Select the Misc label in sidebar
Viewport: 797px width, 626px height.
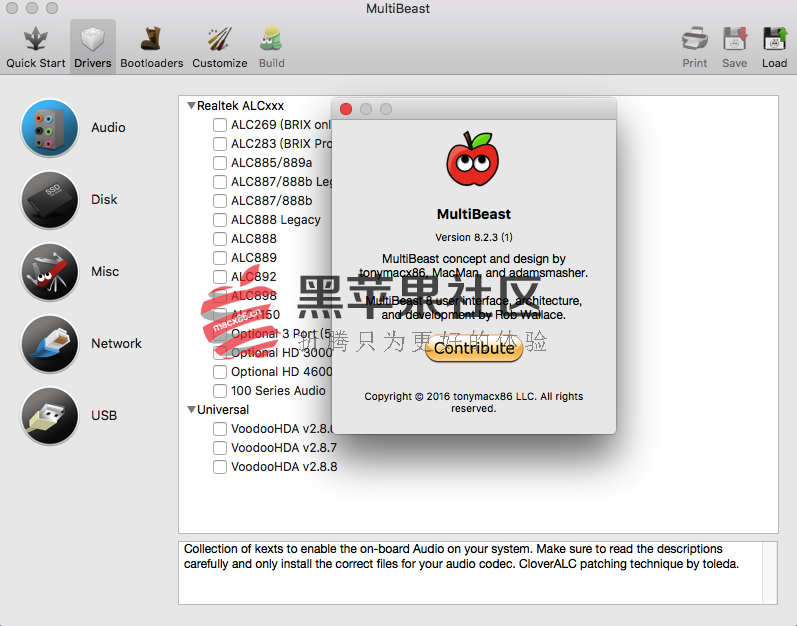[105, 272]
